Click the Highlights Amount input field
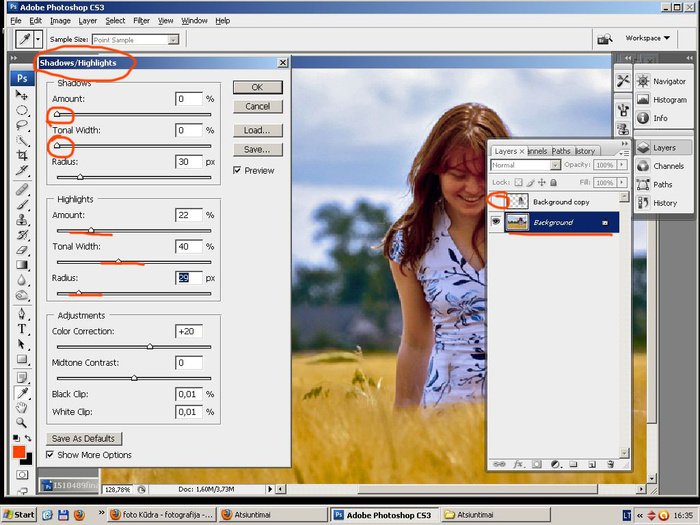This screenshot has width=700, height=525. click(188, 215)
